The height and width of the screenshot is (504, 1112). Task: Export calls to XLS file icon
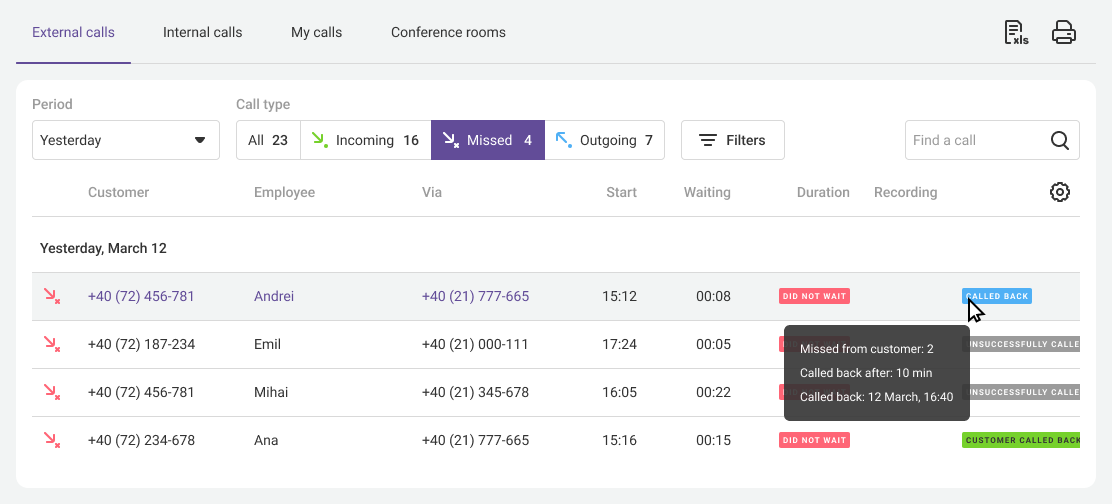point(1016,33)
